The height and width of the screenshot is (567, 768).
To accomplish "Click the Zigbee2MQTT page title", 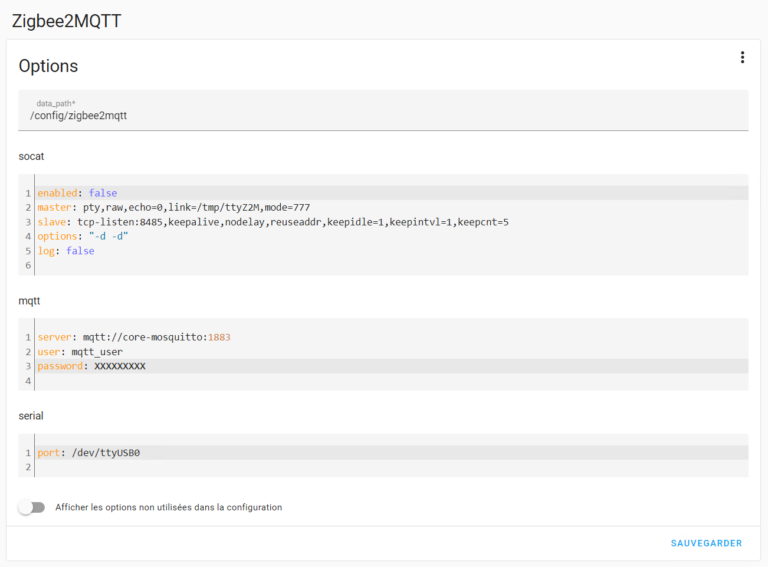I will 67,21.
